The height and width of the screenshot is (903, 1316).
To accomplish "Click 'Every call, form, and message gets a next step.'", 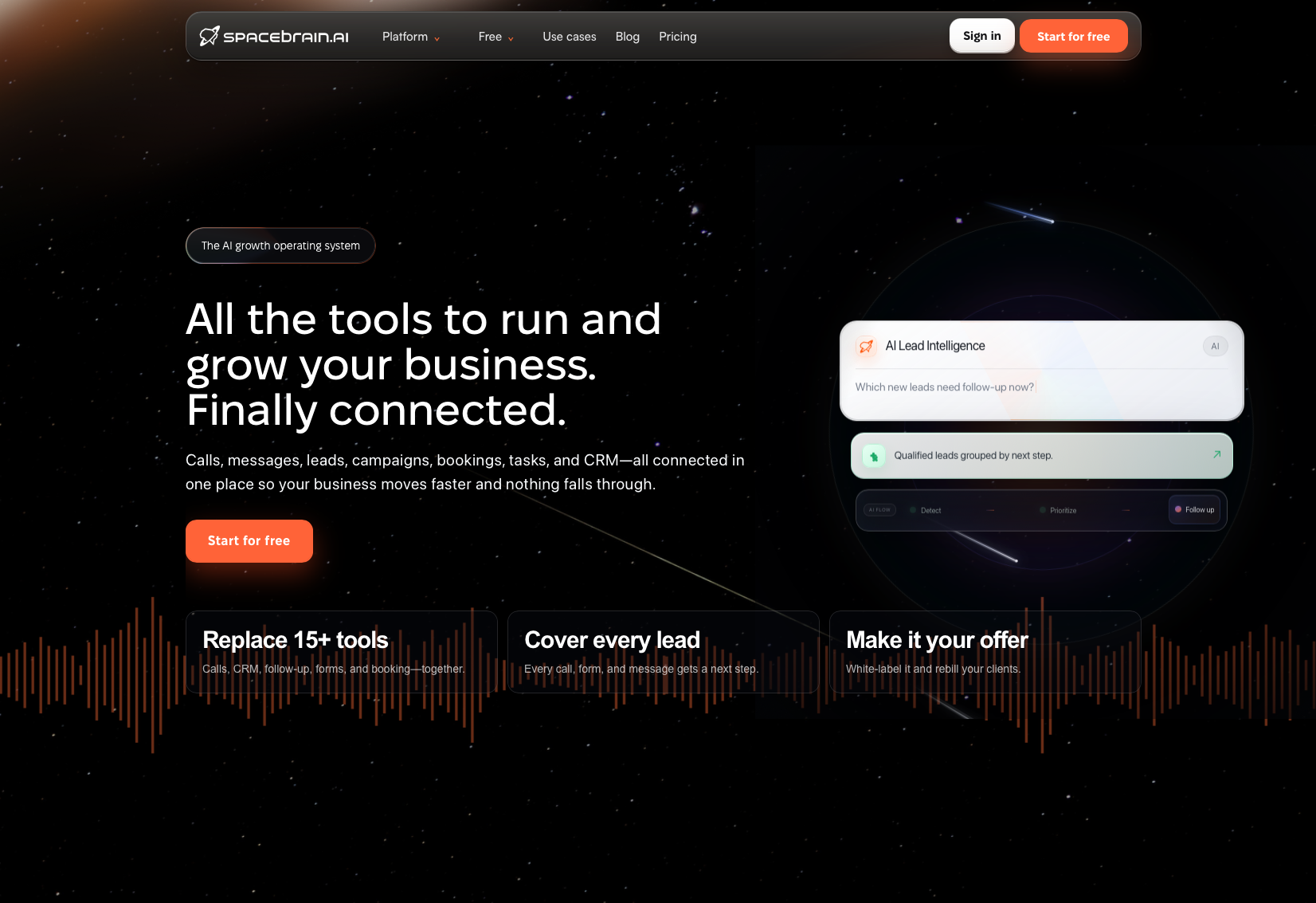I will coord(641,669).
